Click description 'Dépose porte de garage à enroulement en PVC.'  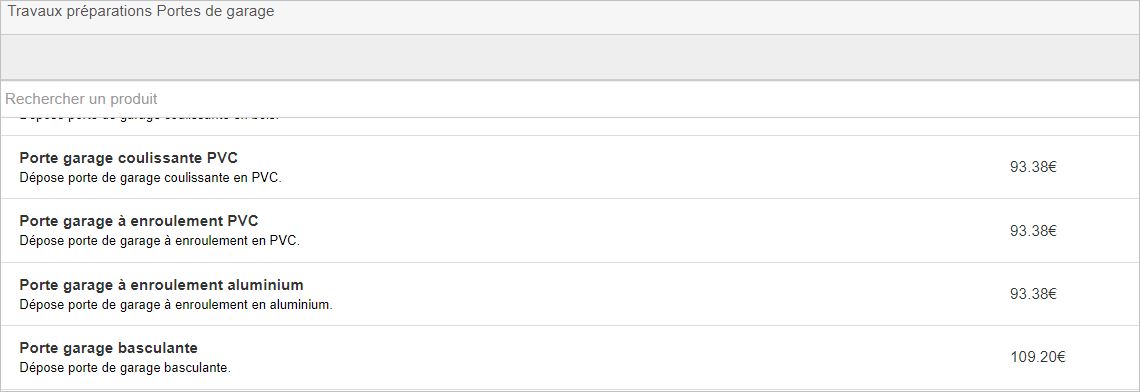click(160, 241)
